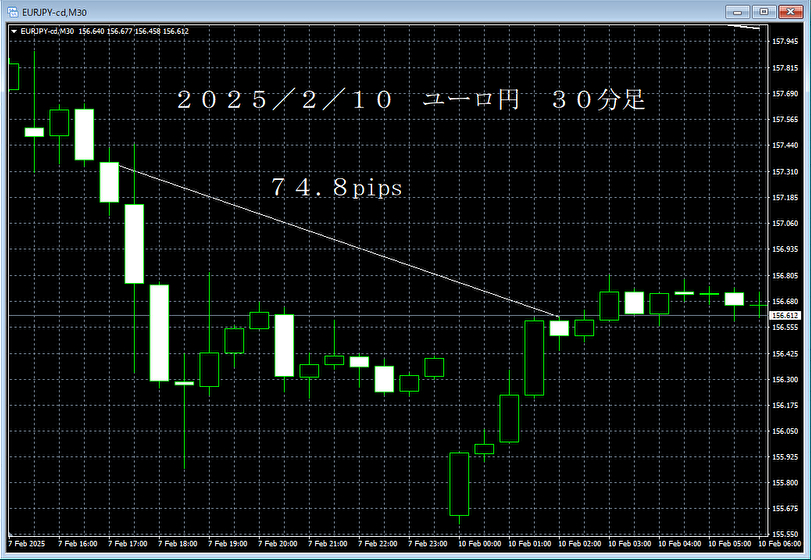Screen dimensions: 811x560
Task: Select the 74.8pips text label
Action: [x=337, y=187]
